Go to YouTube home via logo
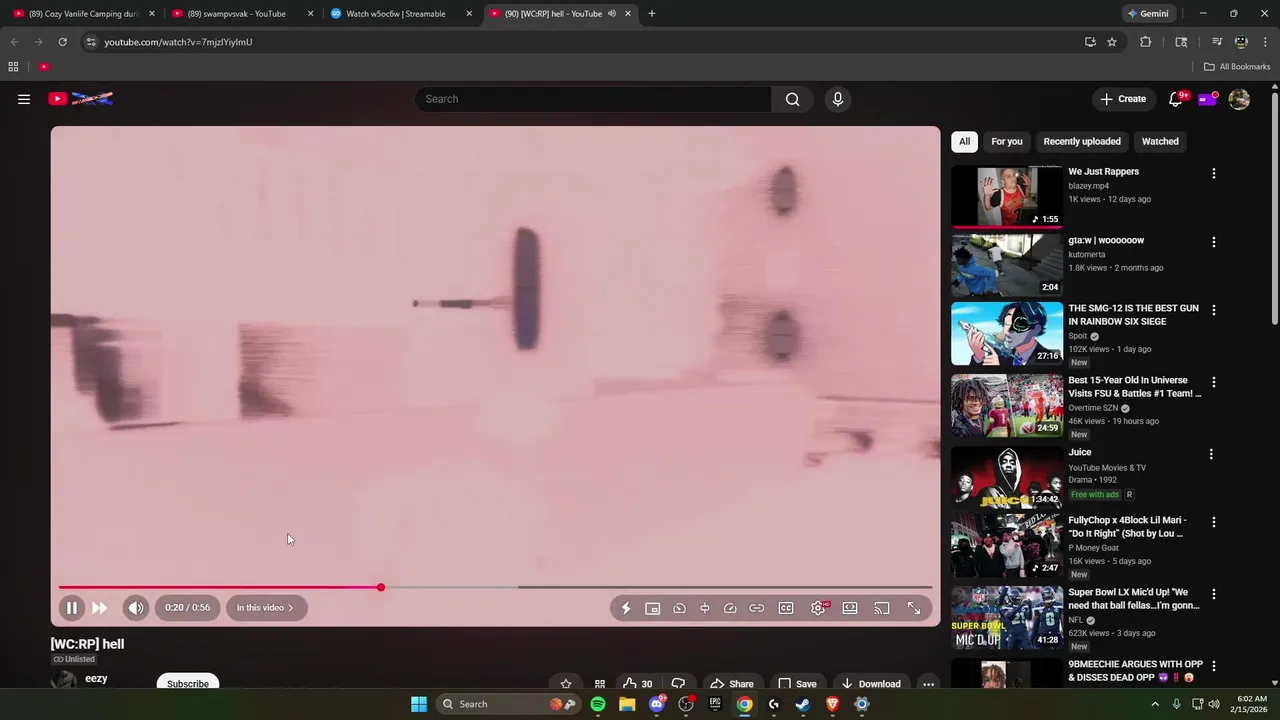Image resolution: width=1280 pixels, height=720 pixels. 80,99
